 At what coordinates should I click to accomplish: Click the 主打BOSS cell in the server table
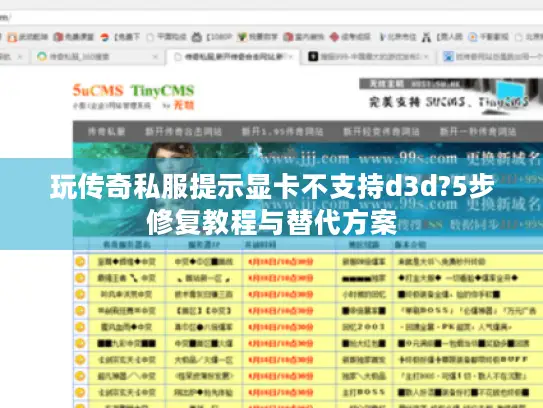point(364,392)
